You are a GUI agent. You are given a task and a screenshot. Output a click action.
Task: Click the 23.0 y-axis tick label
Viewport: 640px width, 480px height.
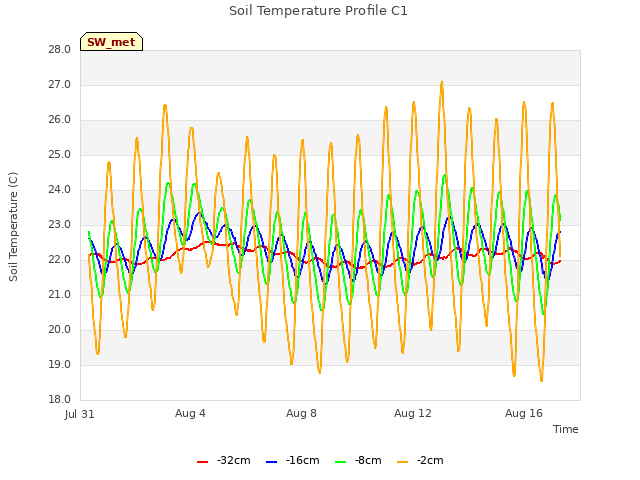tap(60, 224)
